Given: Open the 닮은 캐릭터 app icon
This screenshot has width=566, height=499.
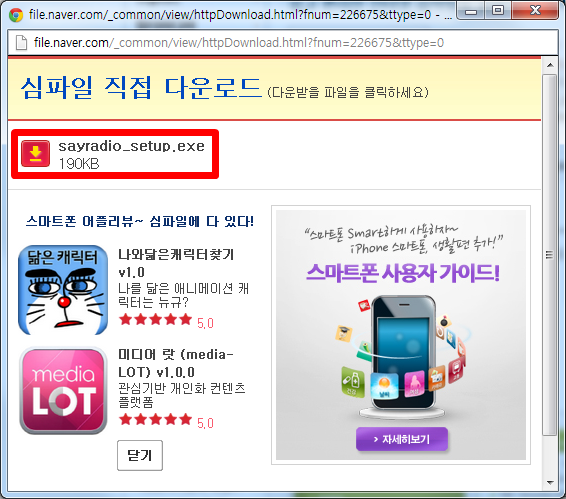Looking at the screenshot, I should point(63,290).
